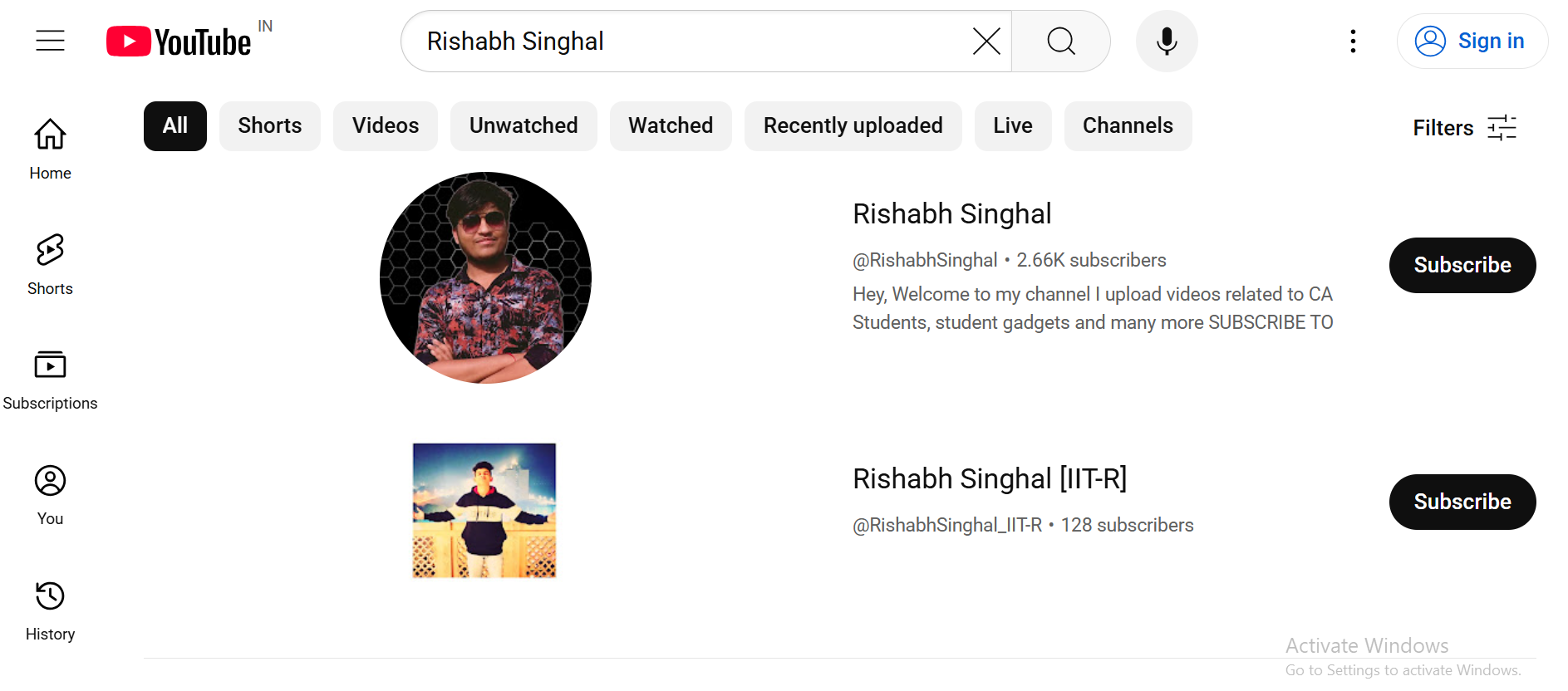Viewport: 1568px width, 691px height.
Task: Open the three-dot settings menu
Action: (1353, 41)
